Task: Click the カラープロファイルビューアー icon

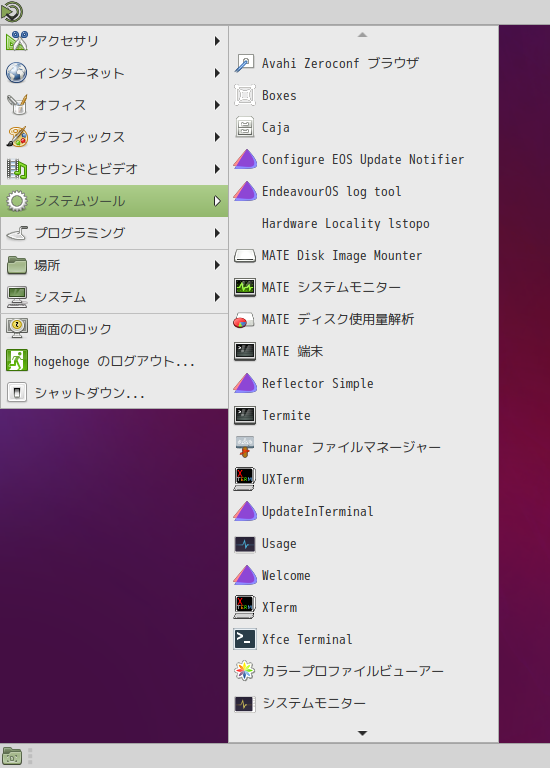Action: [x=244, y=671]
